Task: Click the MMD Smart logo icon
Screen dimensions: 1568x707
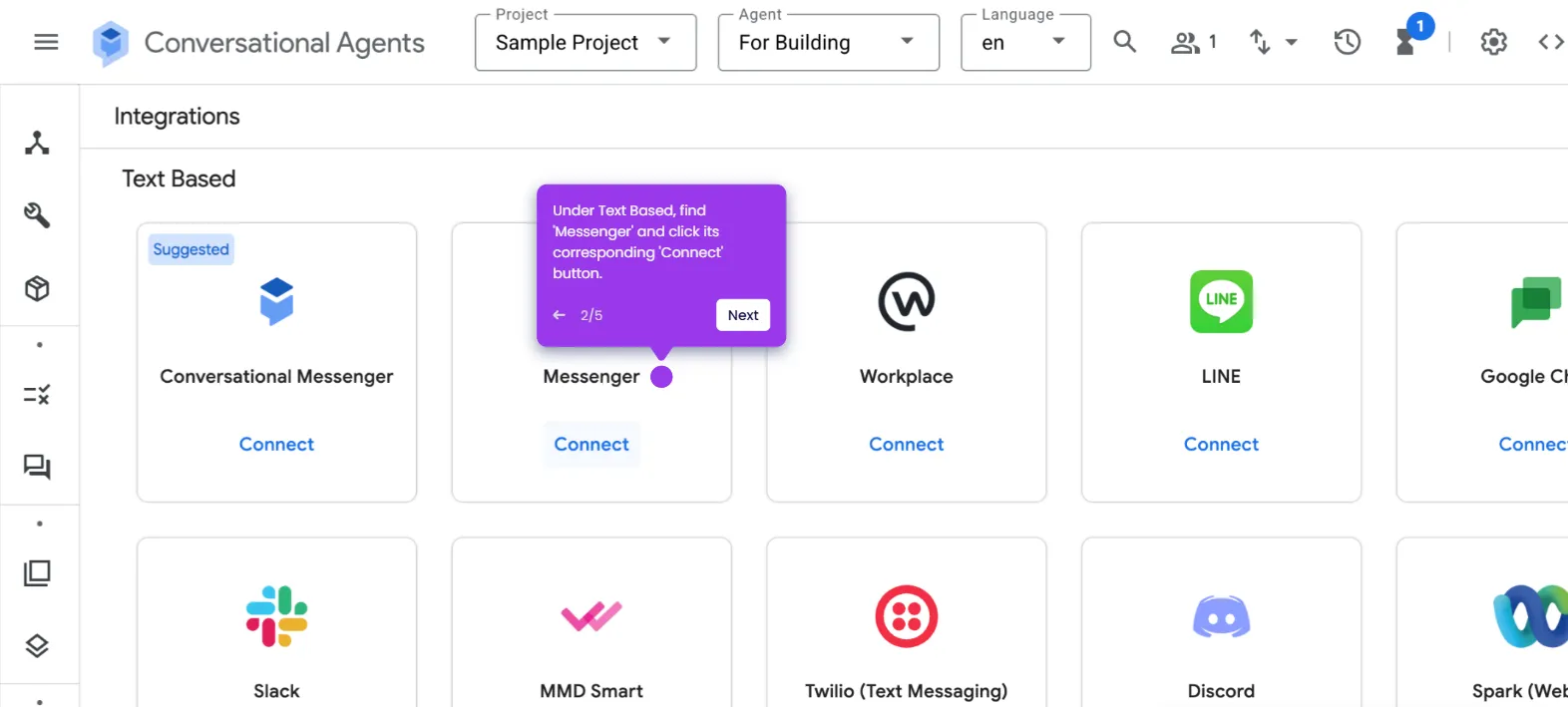Action: pyautogui.click(x=591, y=616)
